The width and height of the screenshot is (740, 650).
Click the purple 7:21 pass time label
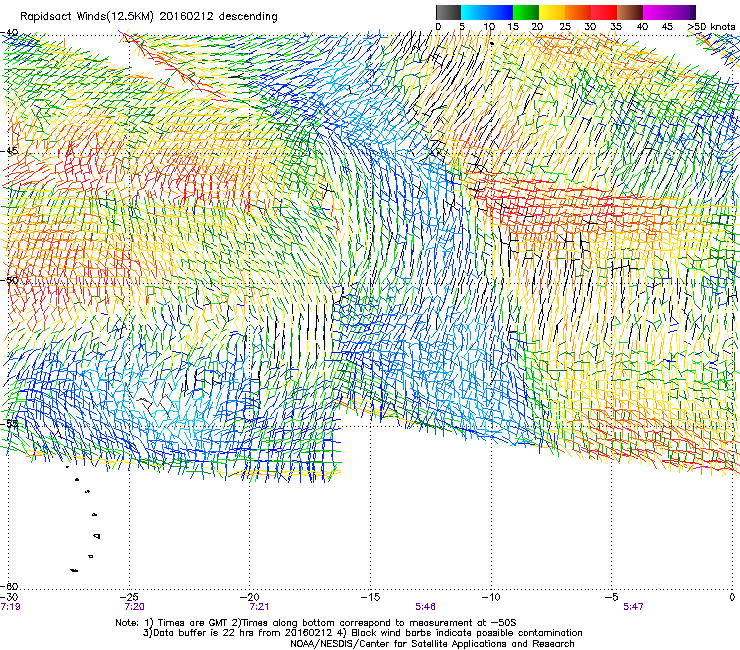(259, 607)
